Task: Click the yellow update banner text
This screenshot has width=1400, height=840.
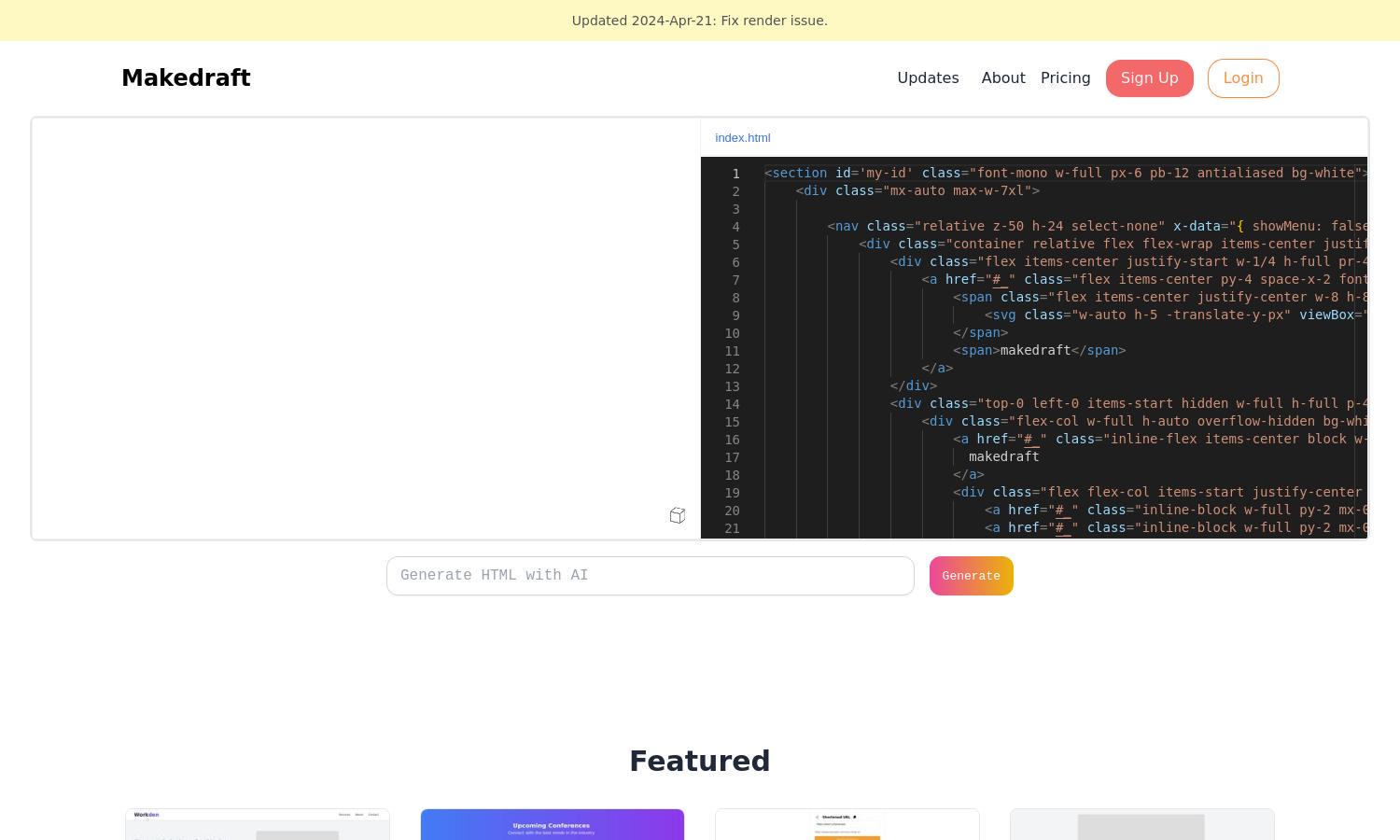Action: [x=700, y=21]
